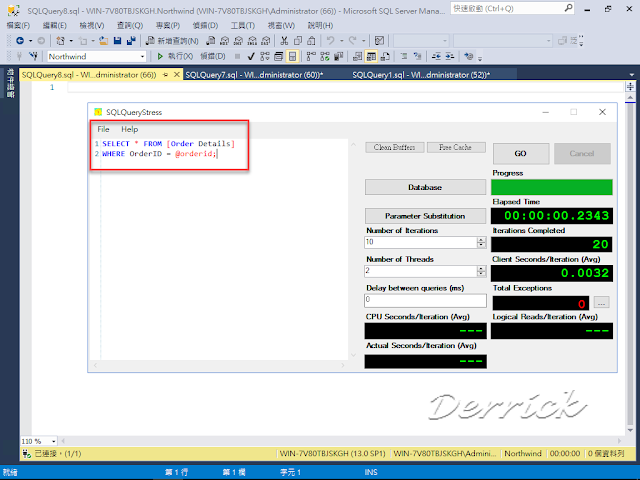
Task: Click the Display Estimated Execution Plan icon
Action: click(265, 56)
